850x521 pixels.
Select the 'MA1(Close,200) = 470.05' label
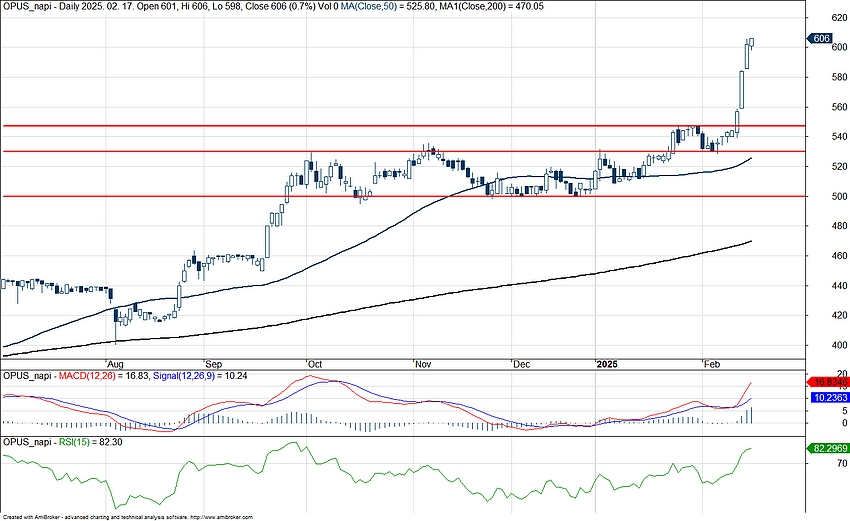click(x=491, y=6)
